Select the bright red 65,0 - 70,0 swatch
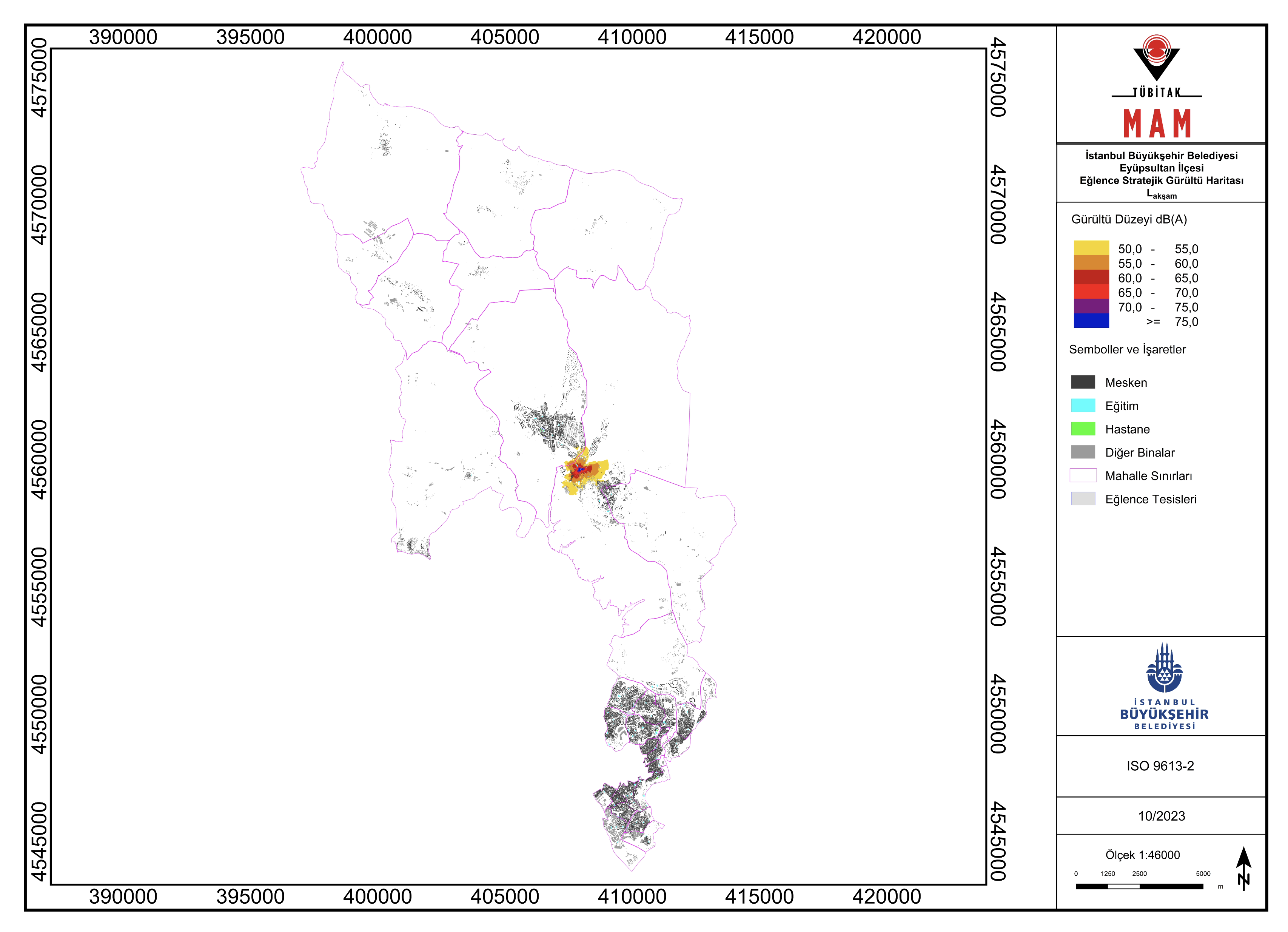1288x932 pixels. [1091, 292]
